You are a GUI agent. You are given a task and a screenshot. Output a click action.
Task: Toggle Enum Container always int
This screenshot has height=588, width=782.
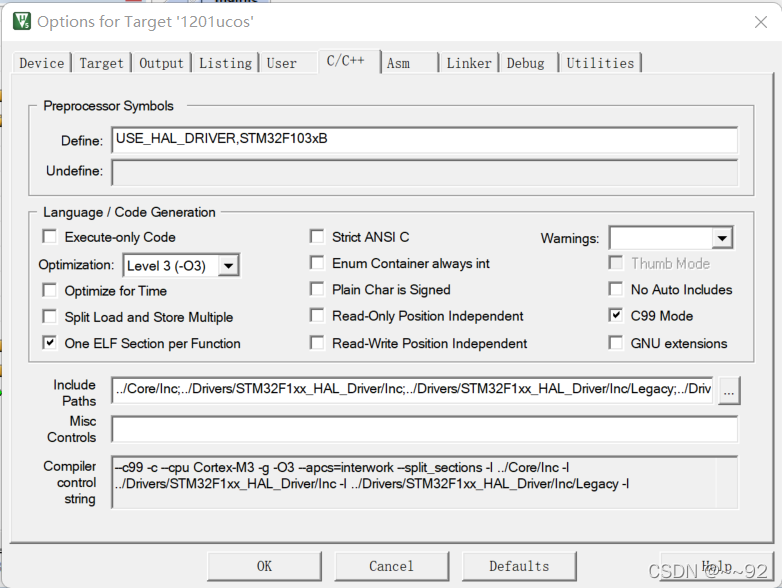pos(317,263)
